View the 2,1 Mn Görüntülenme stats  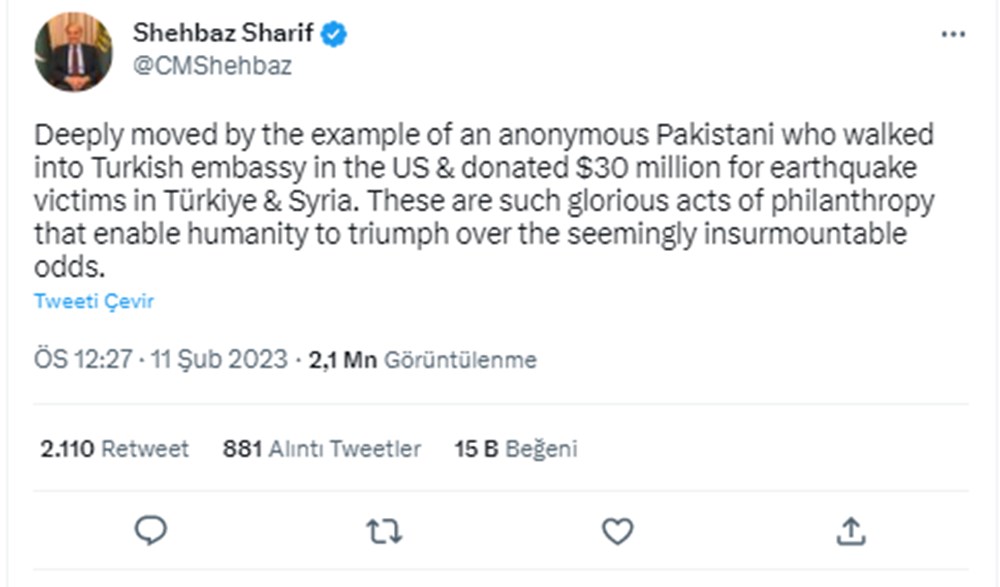pos(422,360)
